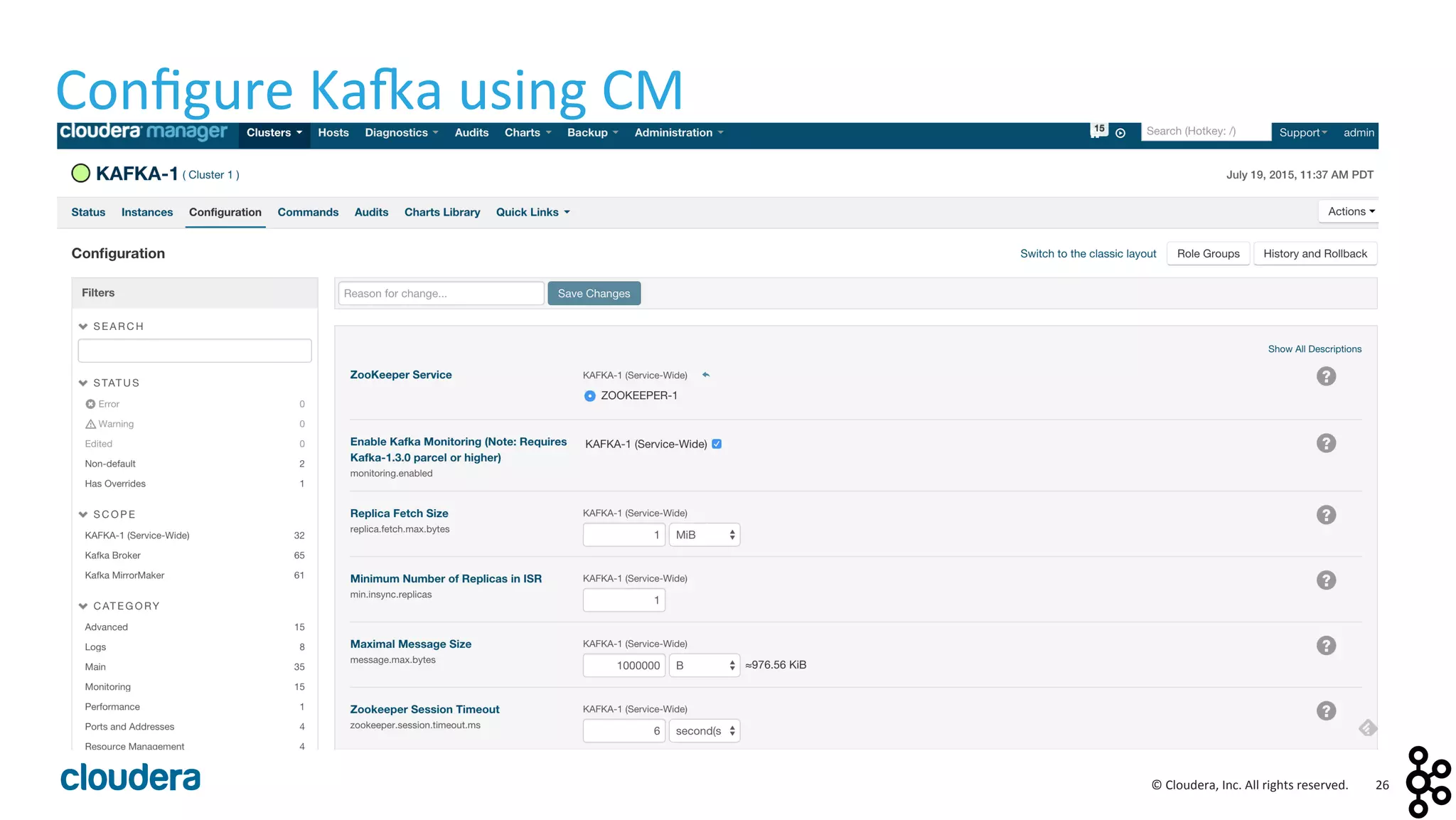
Task: Filter category by Advanced
Action: [x=195, y=627]
